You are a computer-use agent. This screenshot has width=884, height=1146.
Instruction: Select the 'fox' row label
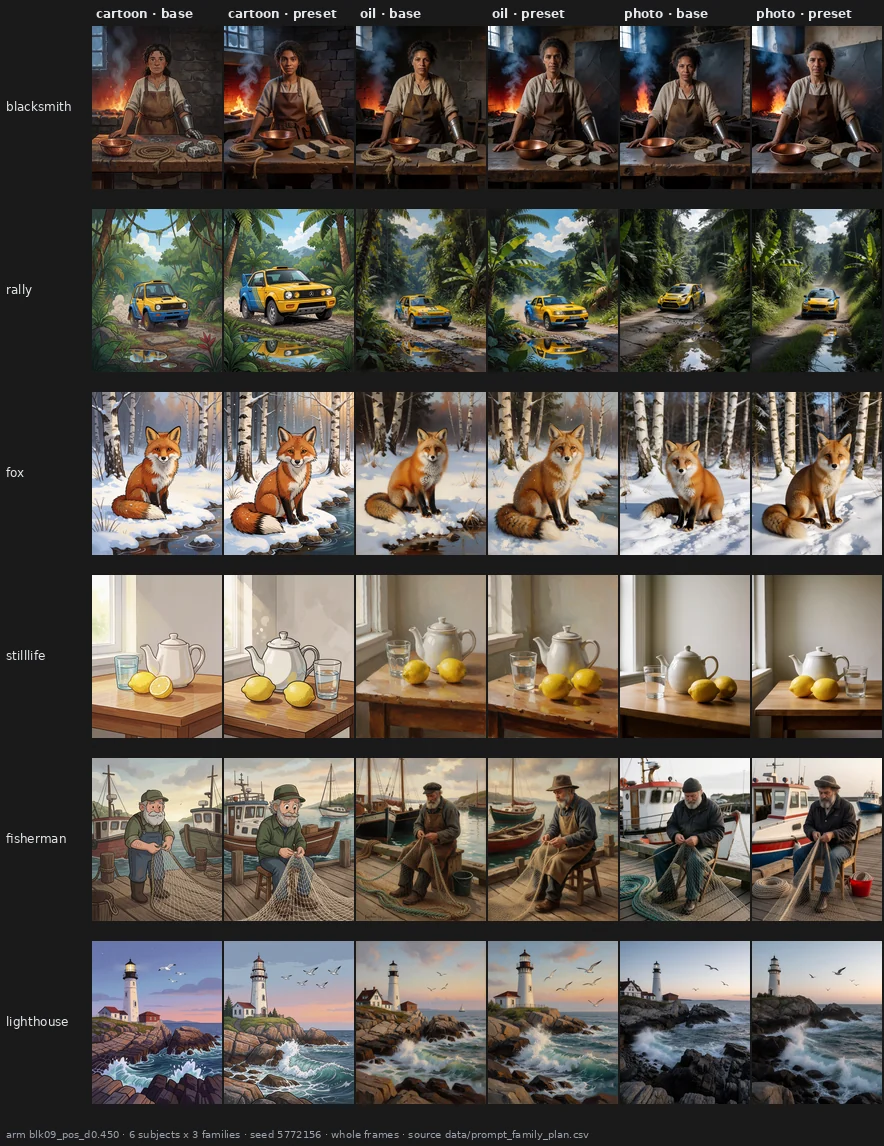click(x=15, y=473)
